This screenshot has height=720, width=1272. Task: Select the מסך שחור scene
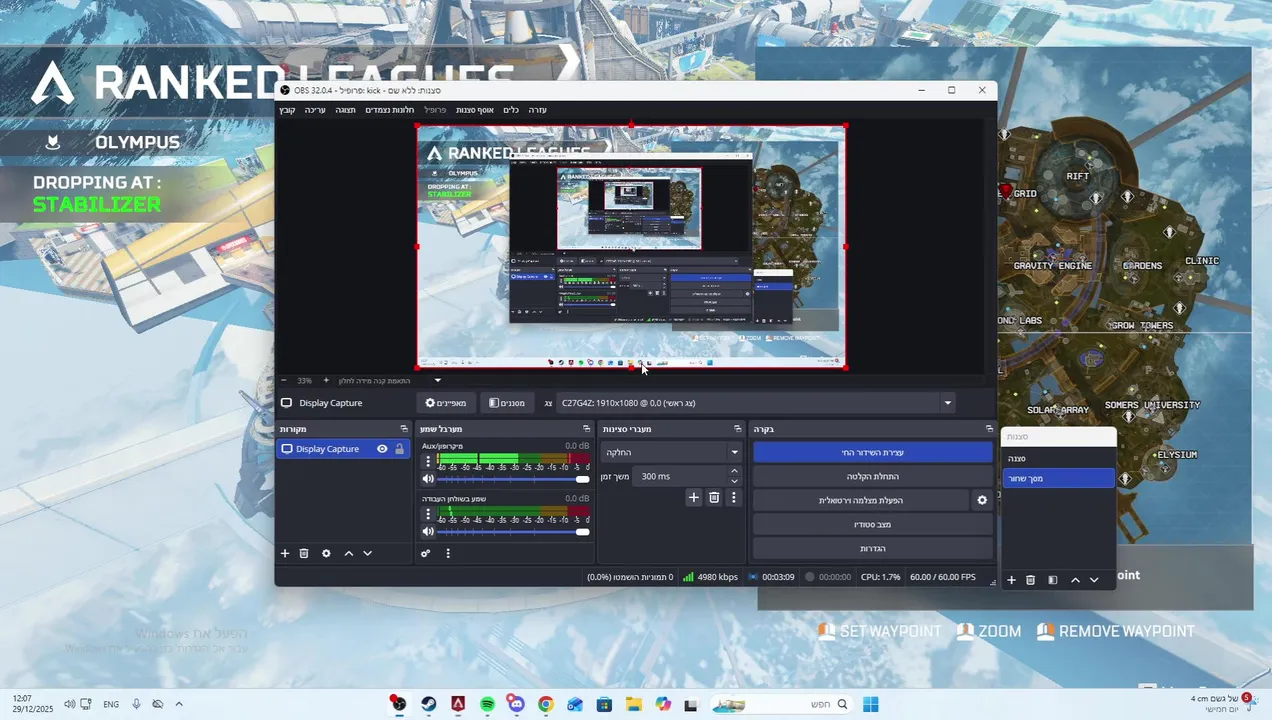[1059, 478]
